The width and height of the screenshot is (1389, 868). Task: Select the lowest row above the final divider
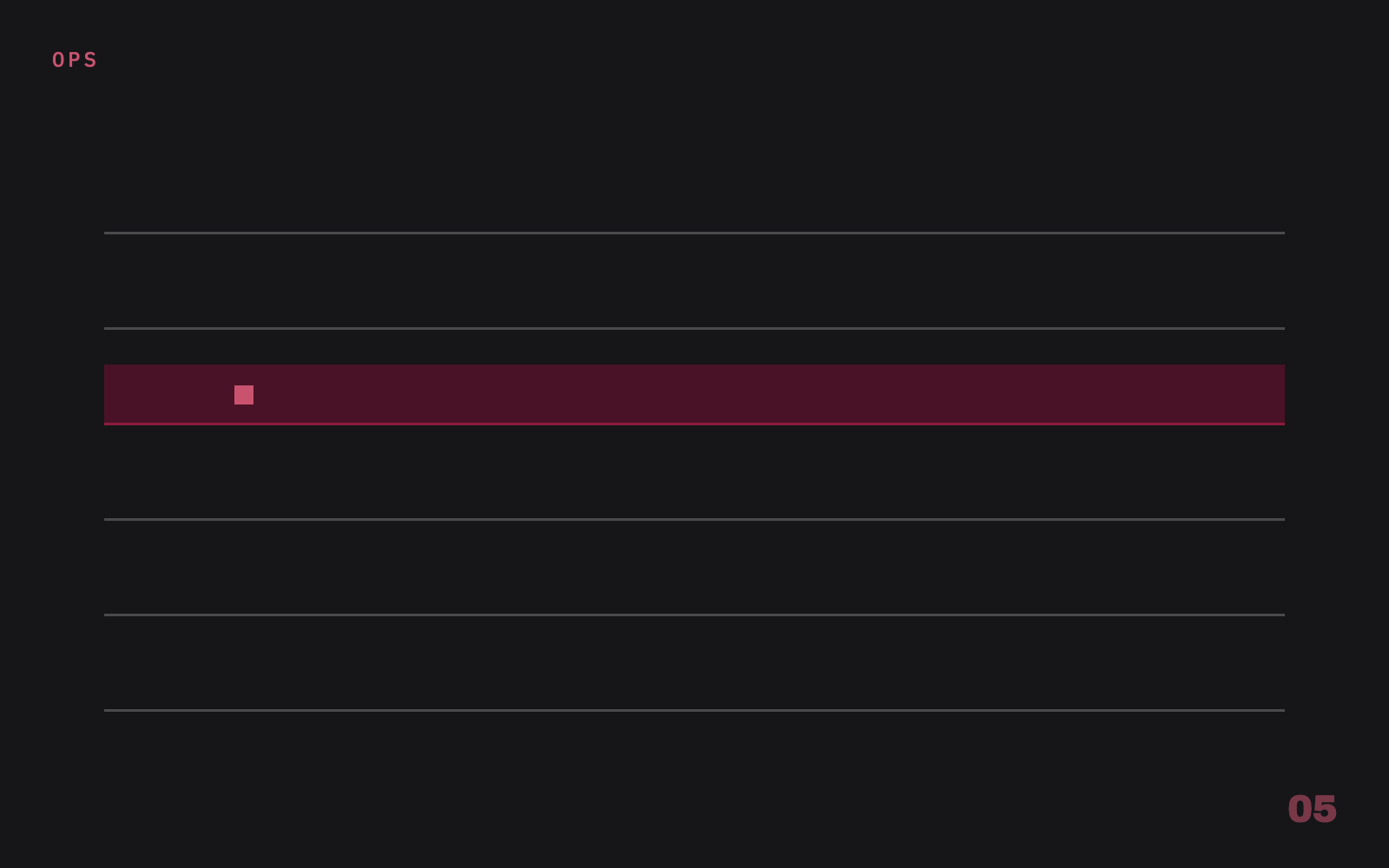(x=694, y=662)
